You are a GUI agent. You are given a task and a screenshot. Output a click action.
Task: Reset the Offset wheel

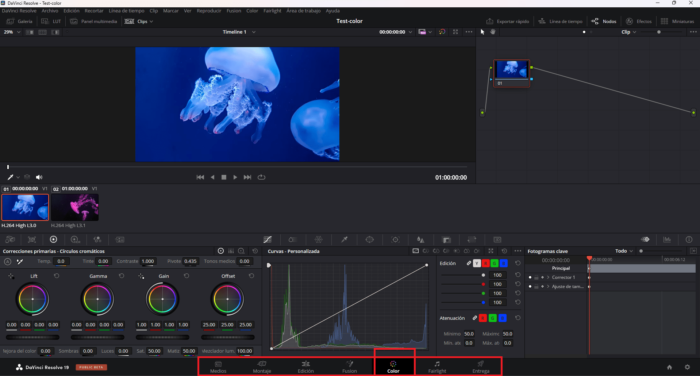[x=251, y=276]
